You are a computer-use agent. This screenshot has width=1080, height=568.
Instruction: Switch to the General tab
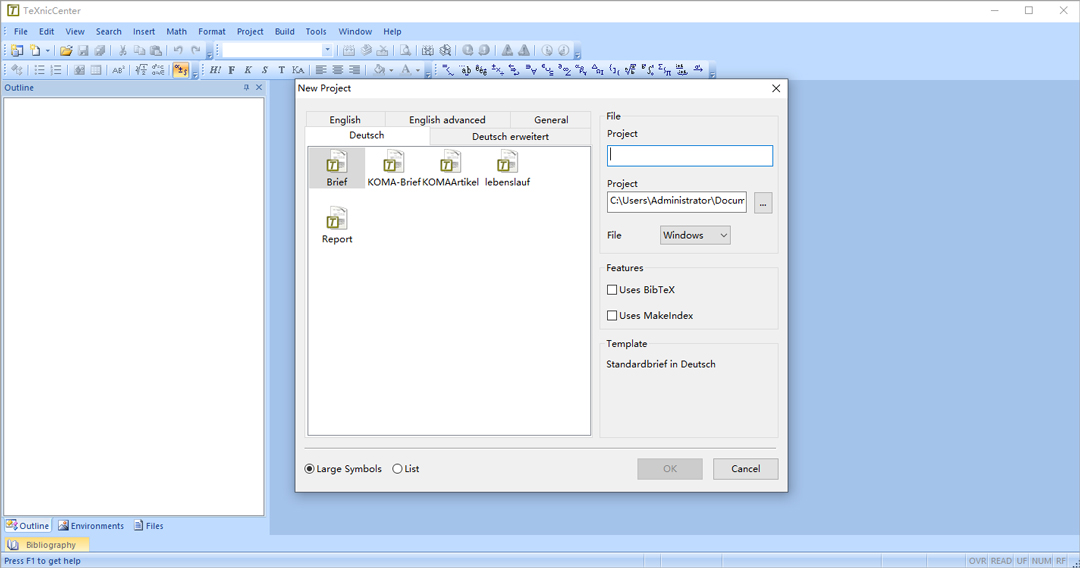coord(551,120)
